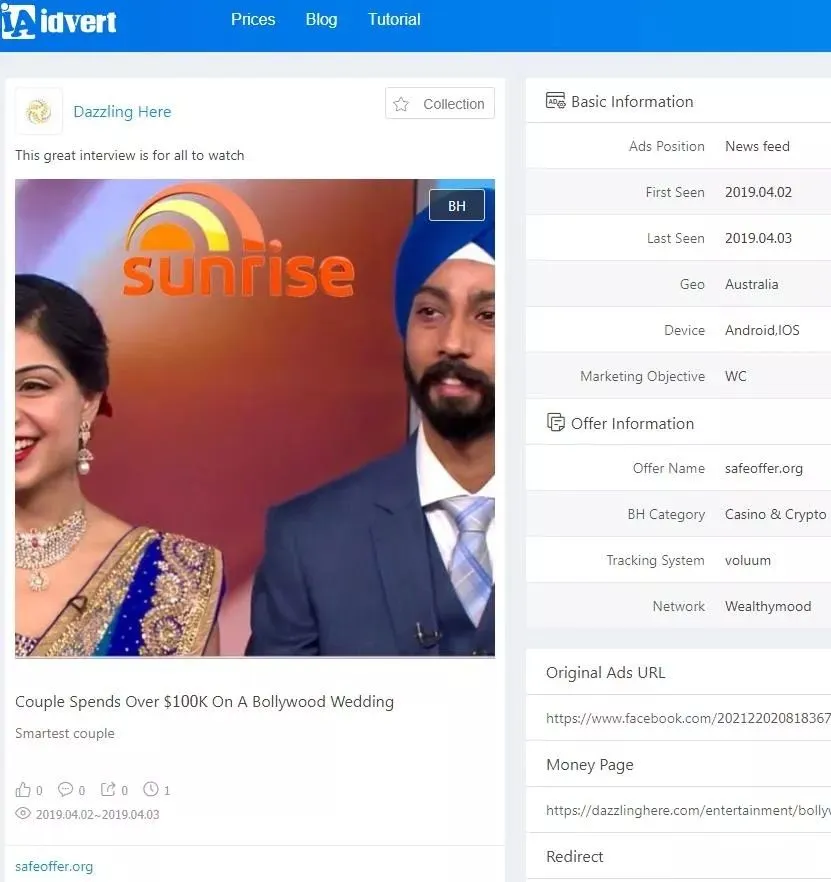The image size is (831, 882).
Task: Click the BH Category value Casino & Crypto
Action: tap(775, 515)
